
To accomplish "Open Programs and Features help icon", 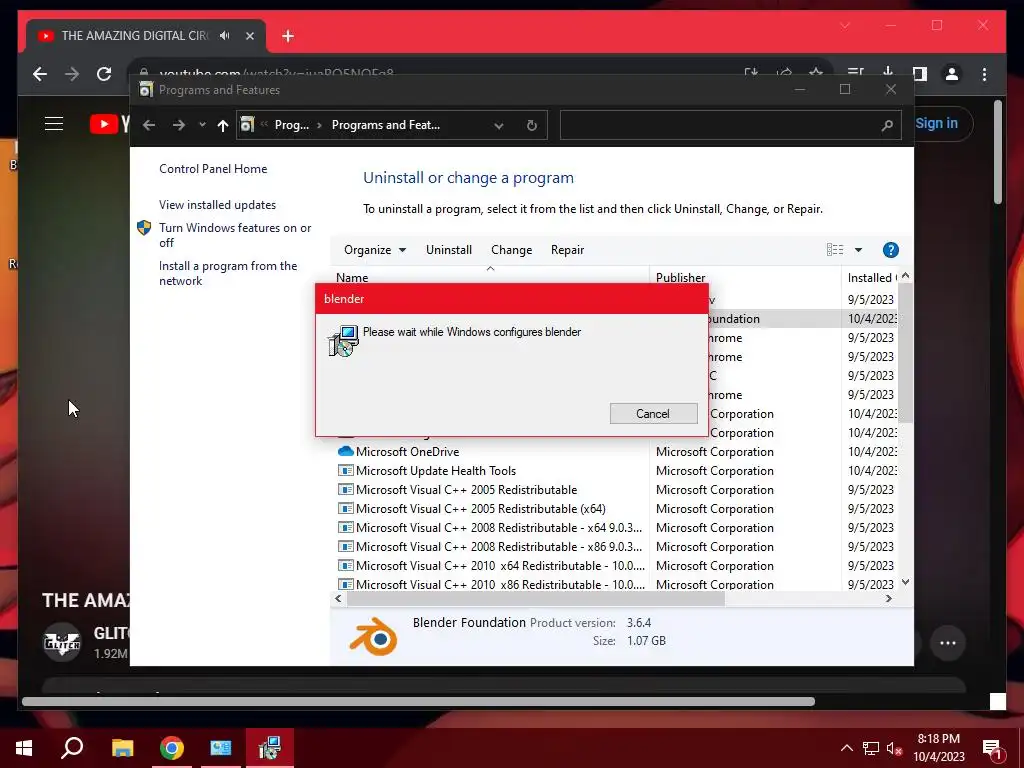I will (890, 250).
